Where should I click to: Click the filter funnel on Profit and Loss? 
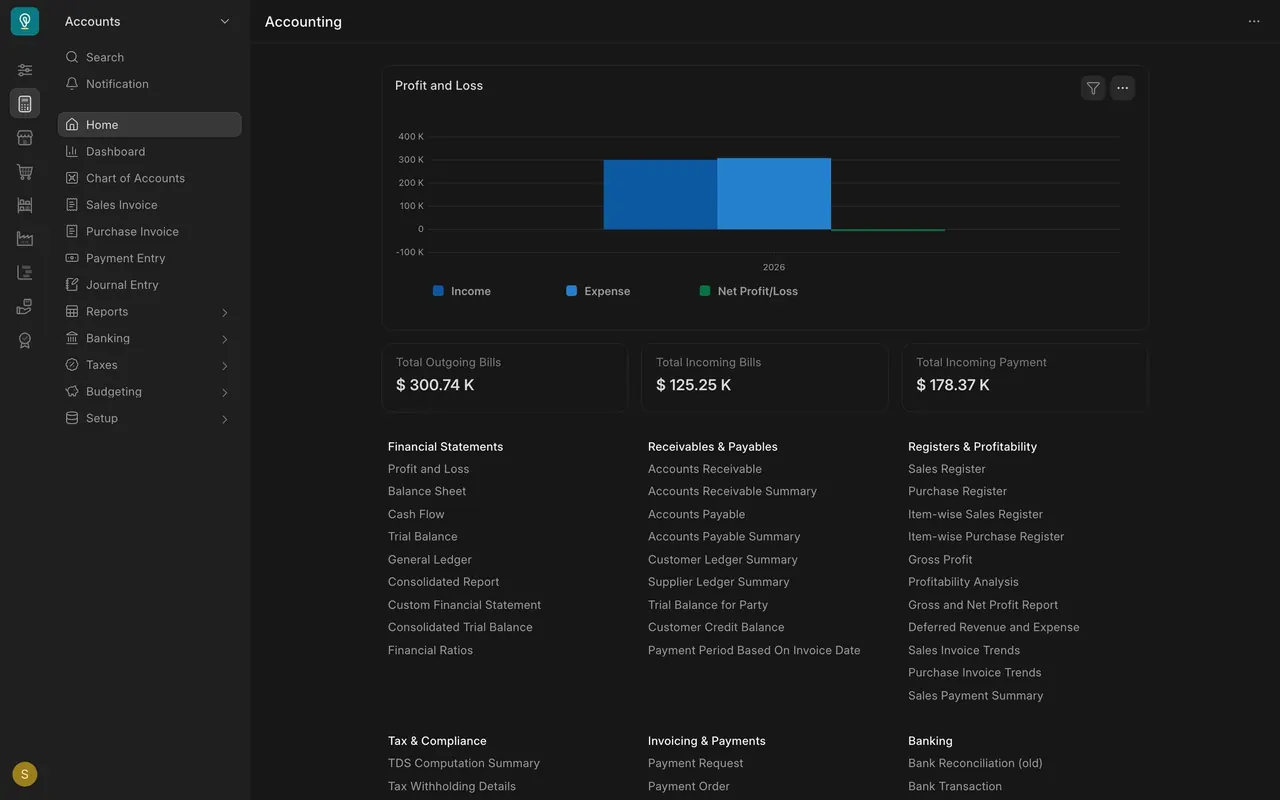click(x=1093, y=88)
